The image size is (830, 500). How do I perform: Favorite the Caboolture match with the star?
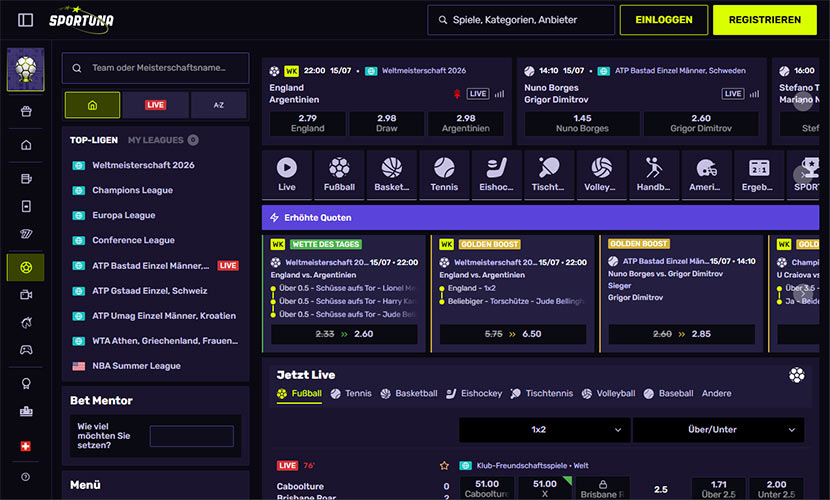[444, 466]
